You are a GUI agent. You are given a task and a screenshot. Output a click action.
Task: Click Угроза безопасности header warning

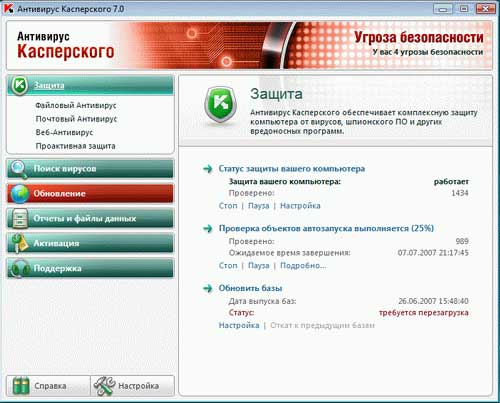419,37
